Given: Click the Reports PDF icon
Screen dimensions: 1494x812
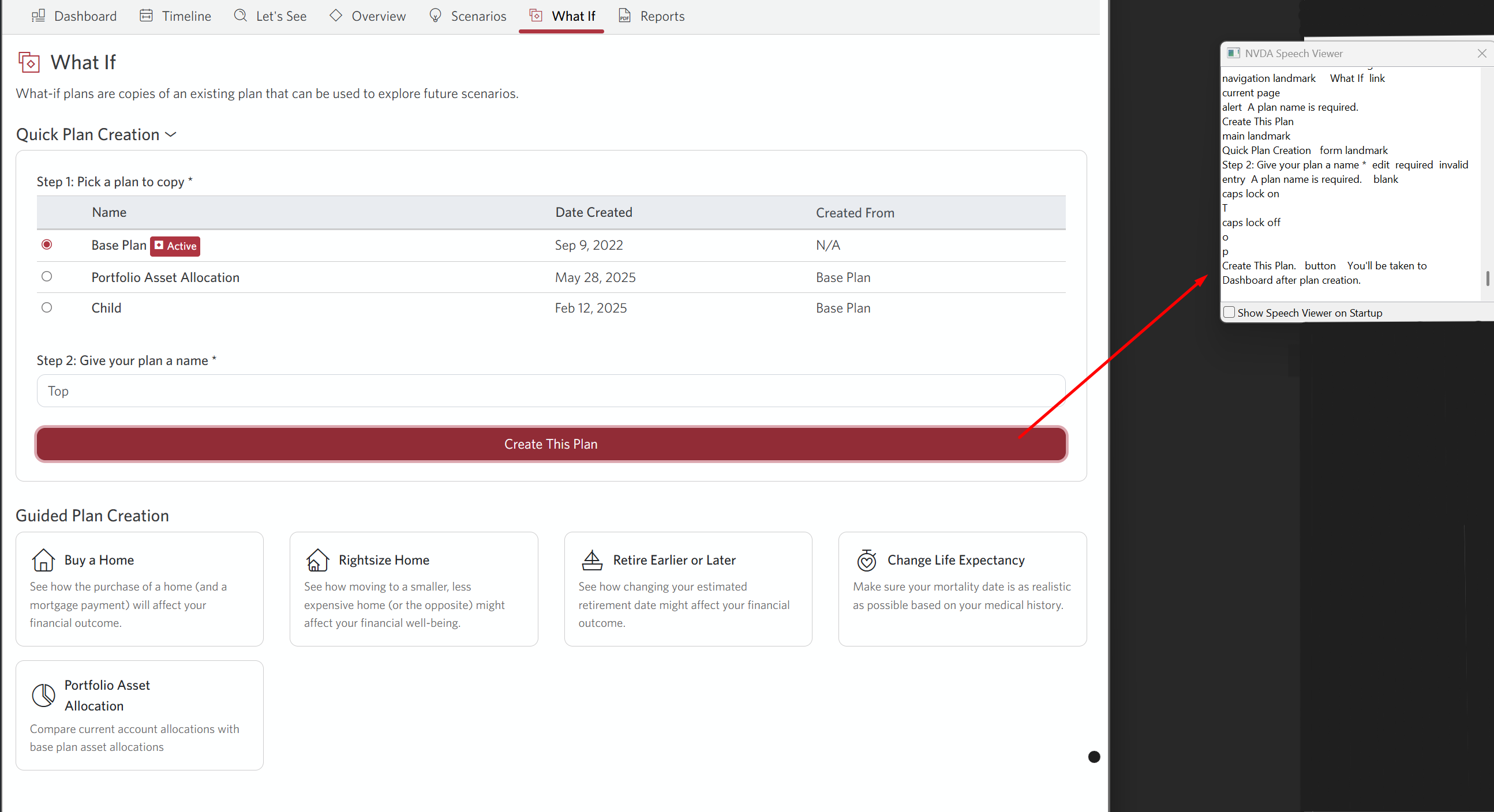Looking at the screenshot, I should [x=624, y=16].
